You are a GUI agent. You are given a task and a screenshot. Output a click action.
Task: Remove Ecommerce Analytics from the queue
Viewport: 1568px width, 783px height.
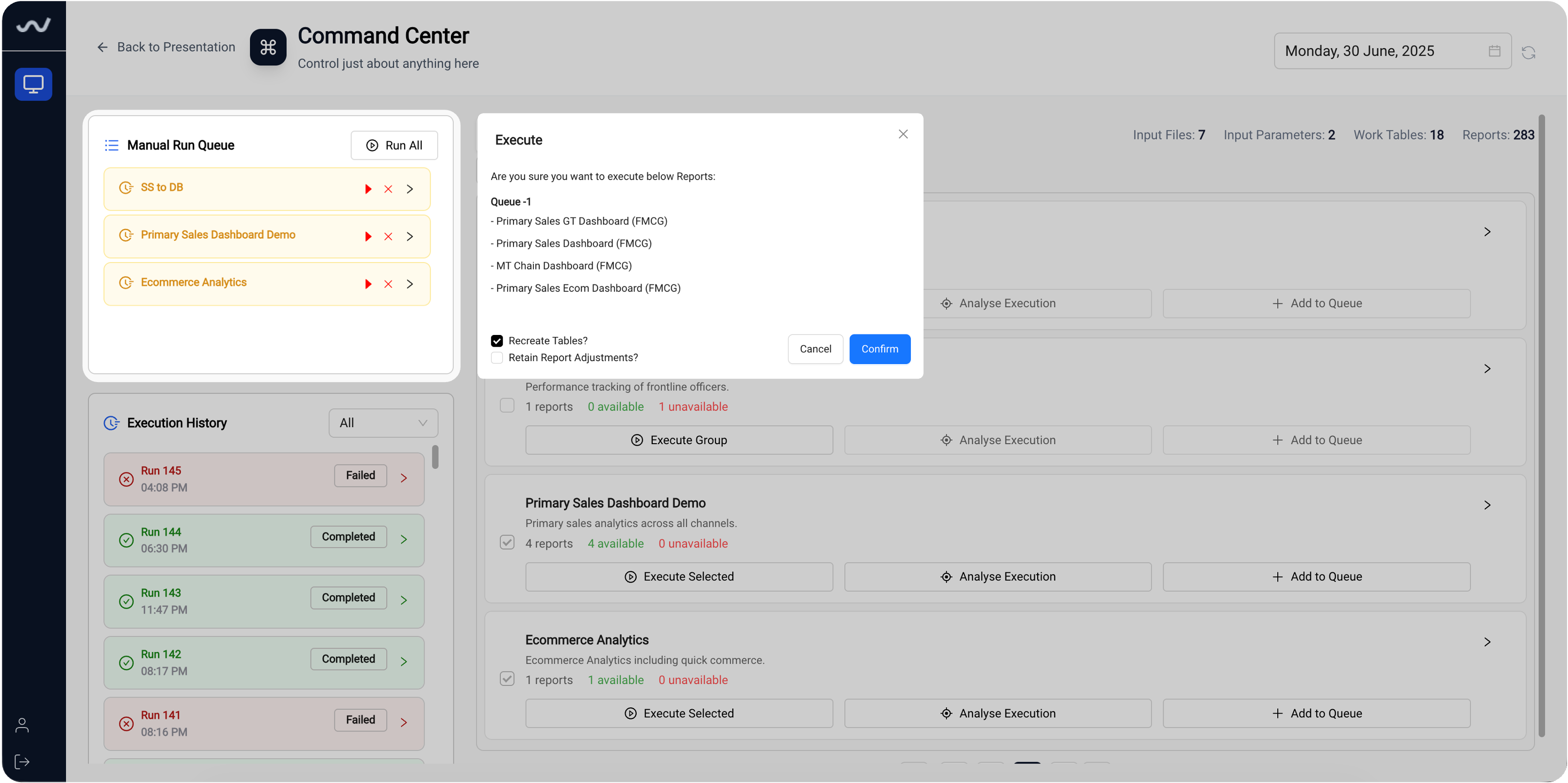[x=388, y=283]
